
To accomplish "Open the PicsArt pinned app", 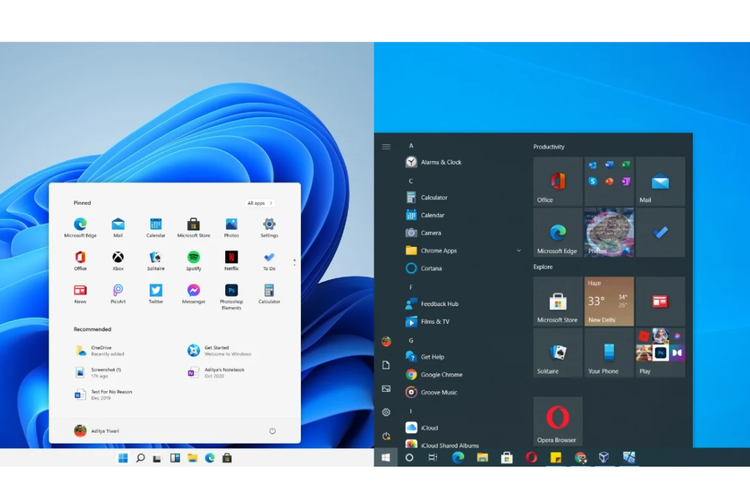I will pos(118,291).
